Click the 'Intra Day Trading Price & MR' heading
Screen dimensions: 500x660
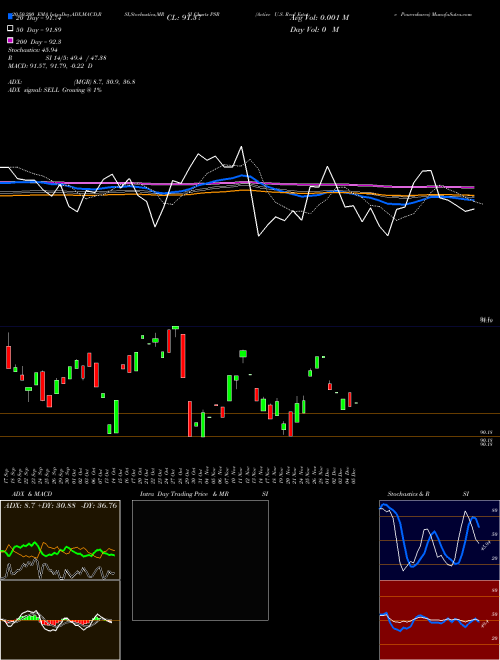184,494
